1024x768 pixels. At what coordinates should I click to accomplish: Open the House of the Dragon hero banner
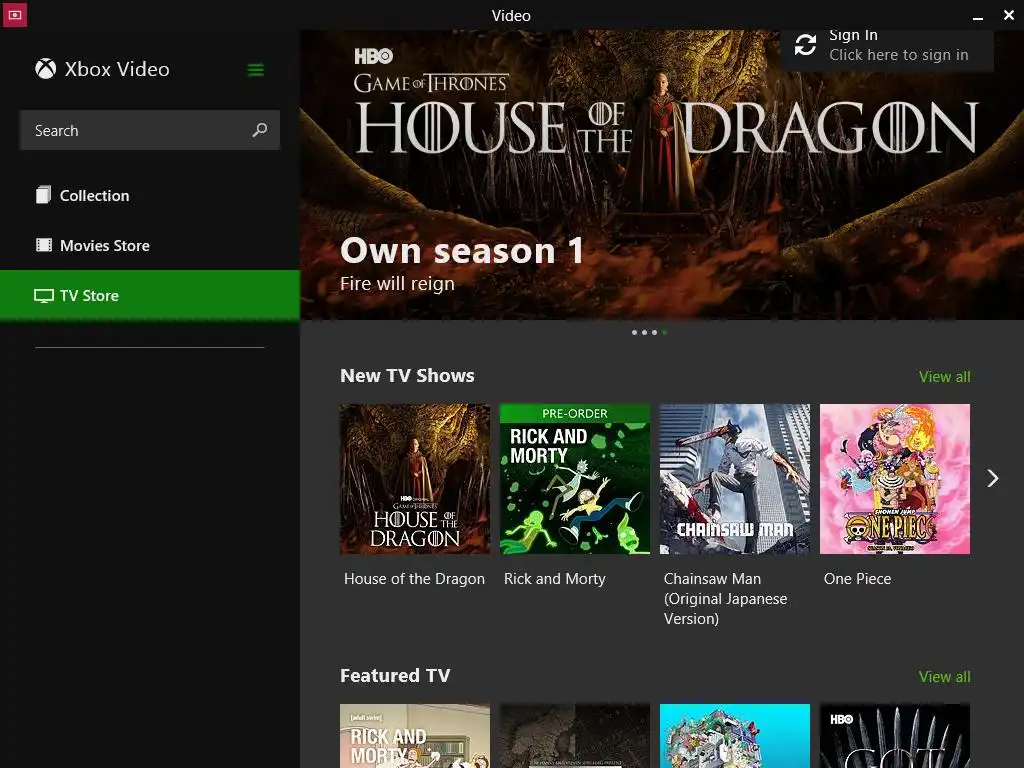click(x=662, y=175)
